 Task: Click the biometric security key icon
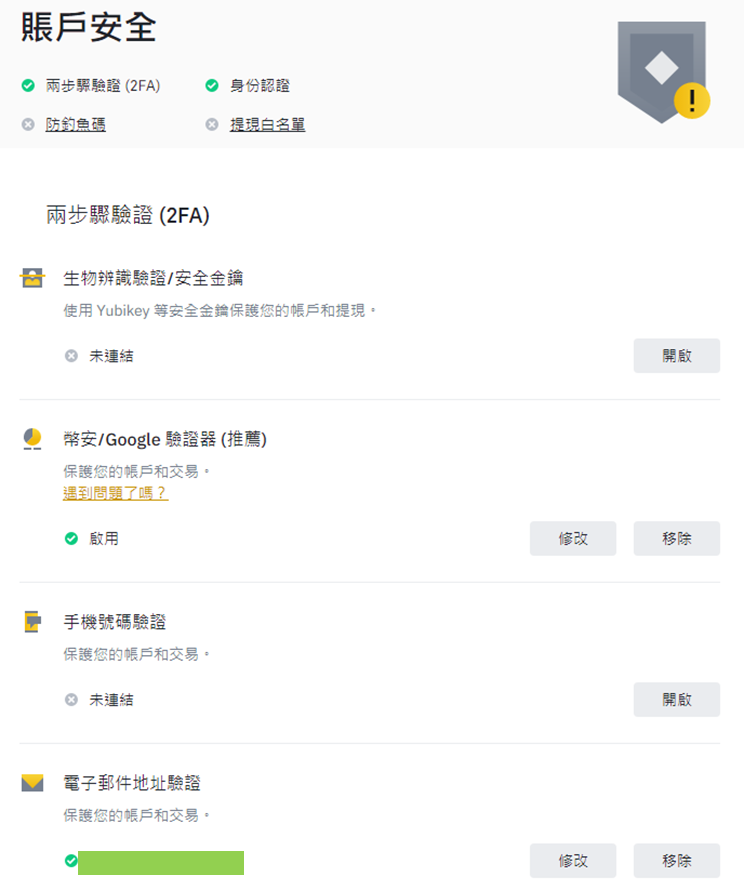tap(32, 278)
